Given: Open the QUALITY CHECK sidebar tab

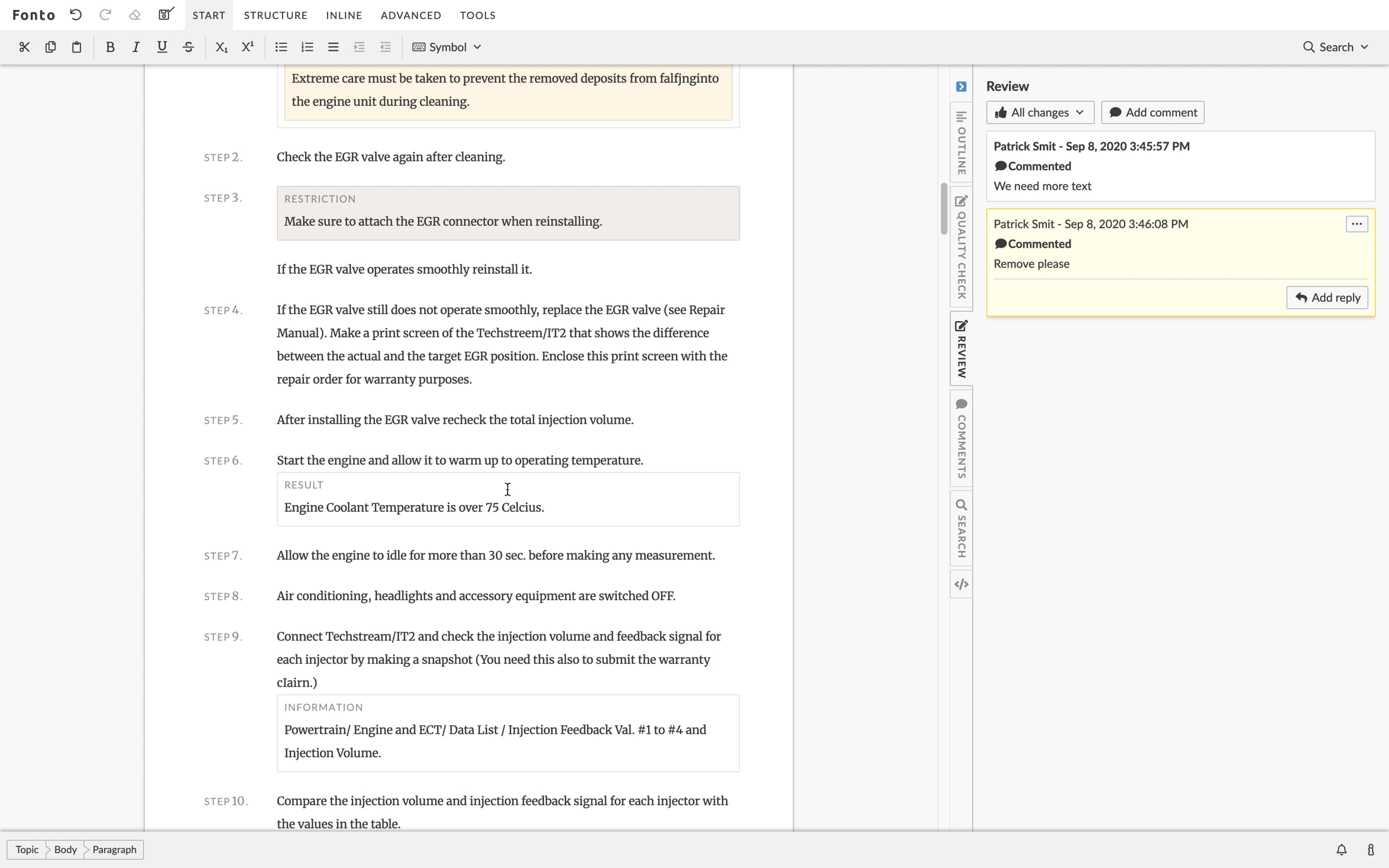Looking at the screenshot, I should coord(961,247).
